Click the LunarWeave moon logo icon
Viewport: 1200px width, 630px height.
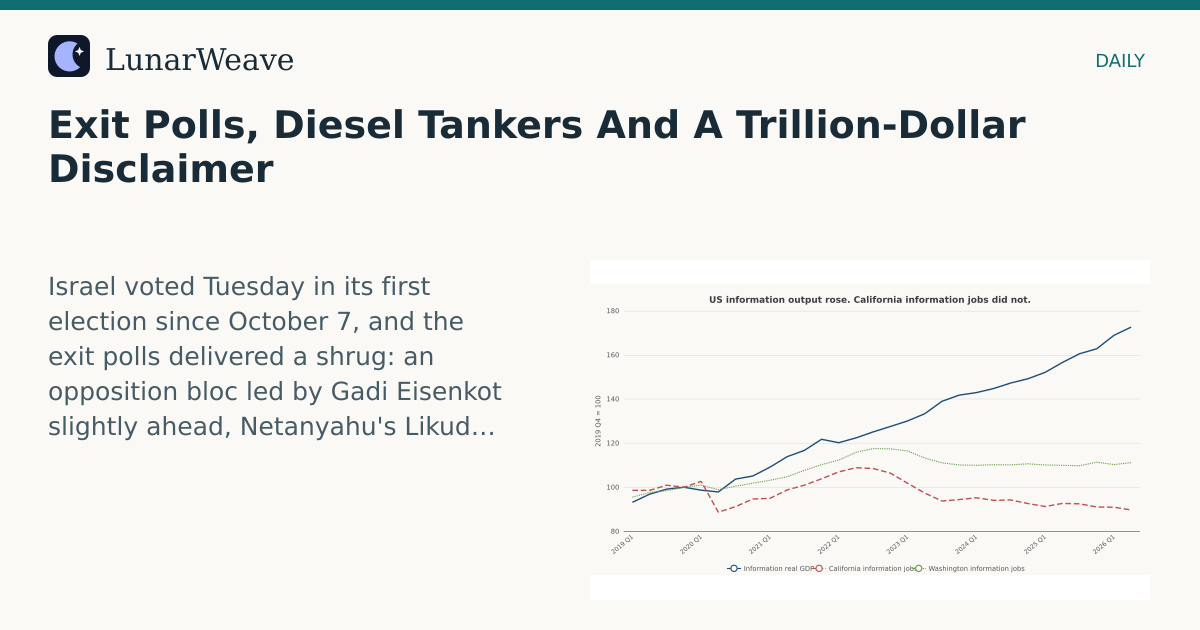pyautogui.click(x=69, y=56)
